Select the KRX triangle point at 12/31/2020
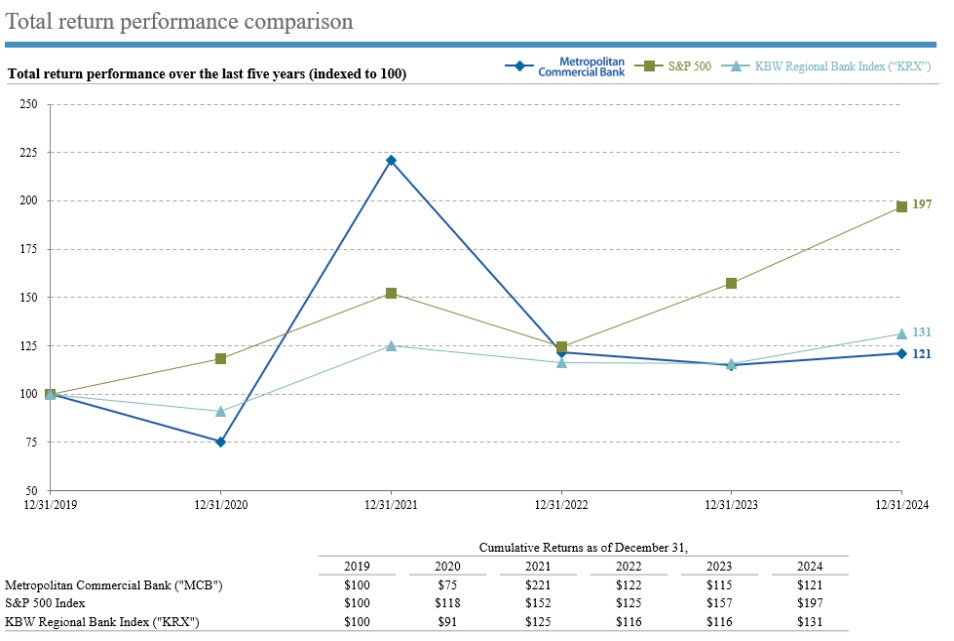This screenshot has width=954, height=641. click(x=221, y=411)
